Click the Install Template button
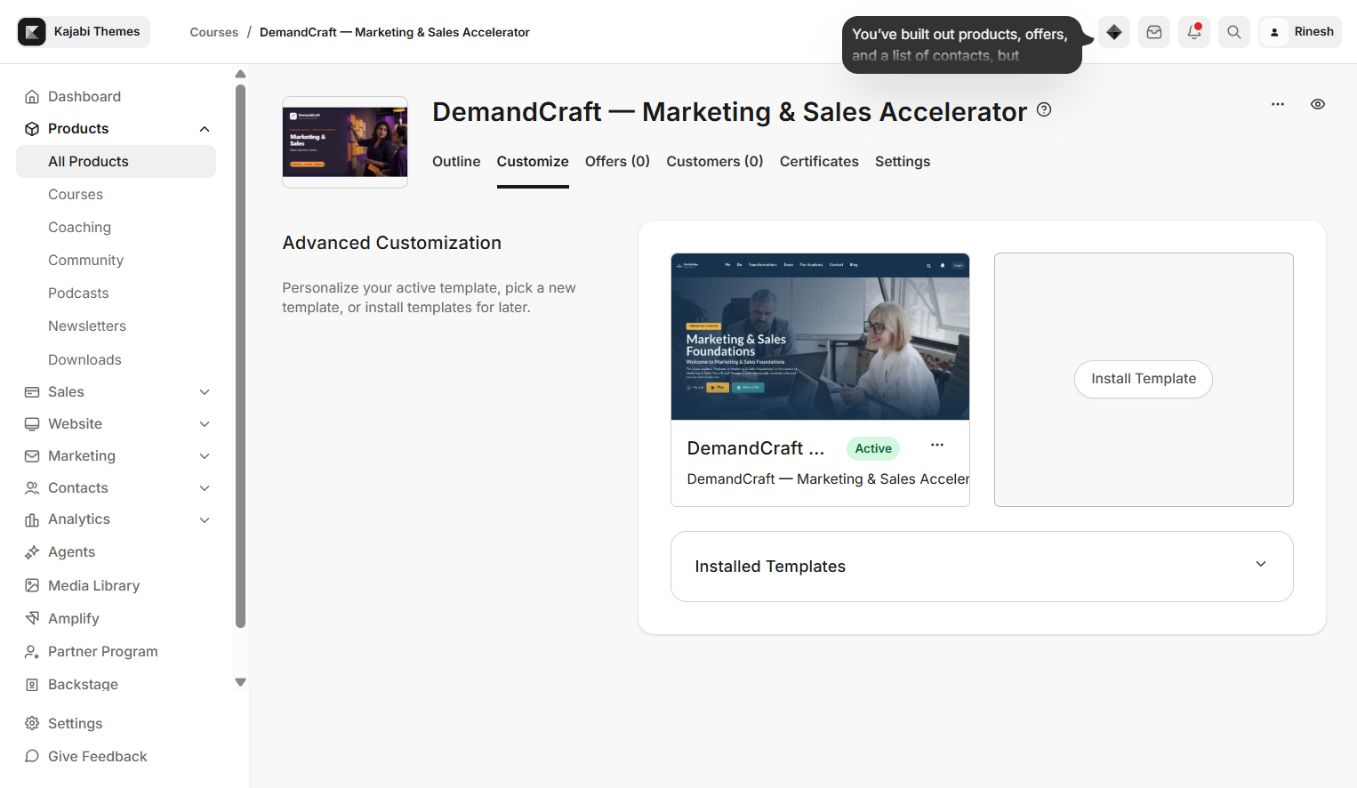This screenshot has height=788, width=1357. tap(1144, 379)
